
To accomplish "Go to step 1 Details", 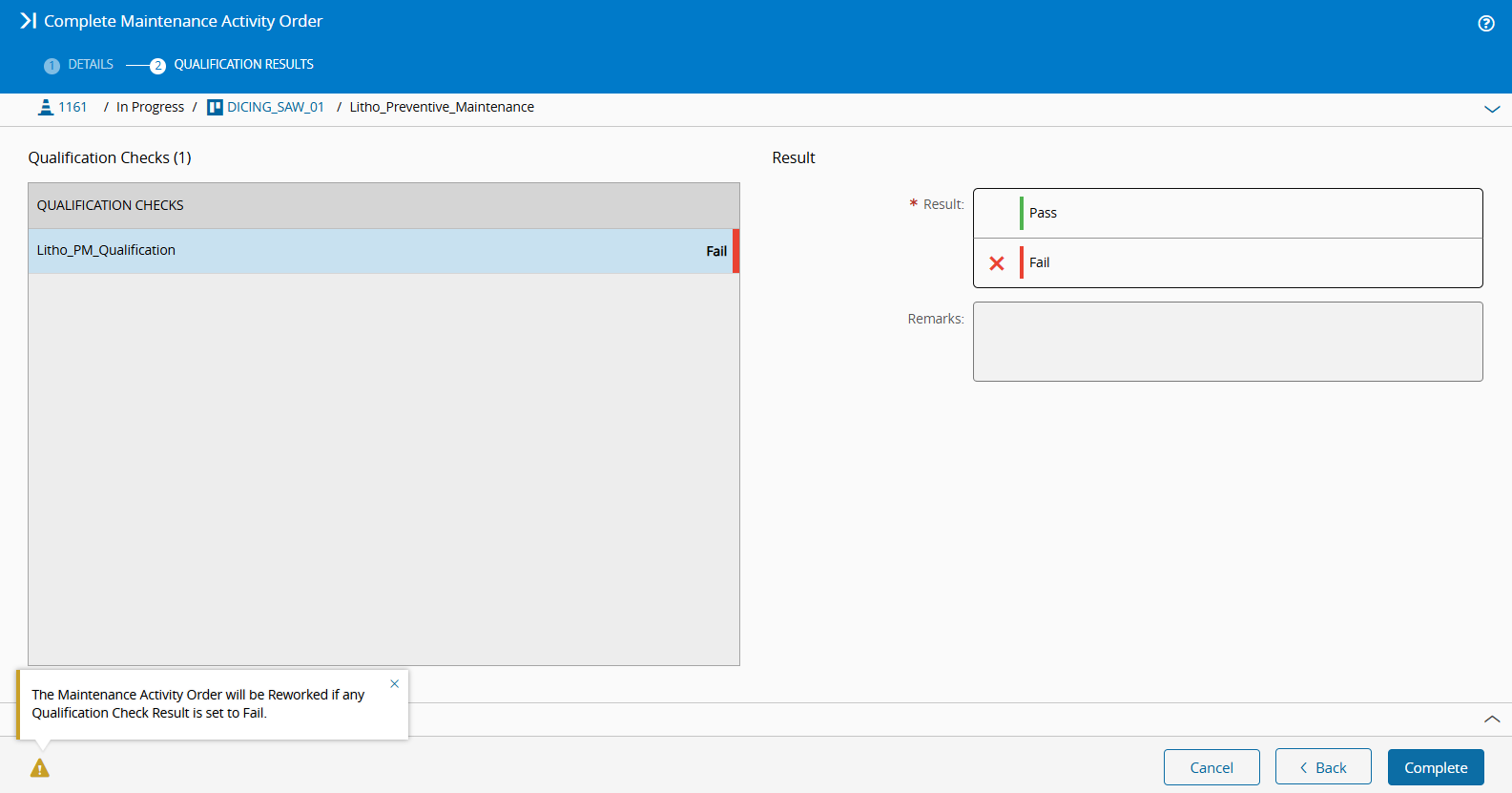I will pyautogui.click(x=79, y=65).
